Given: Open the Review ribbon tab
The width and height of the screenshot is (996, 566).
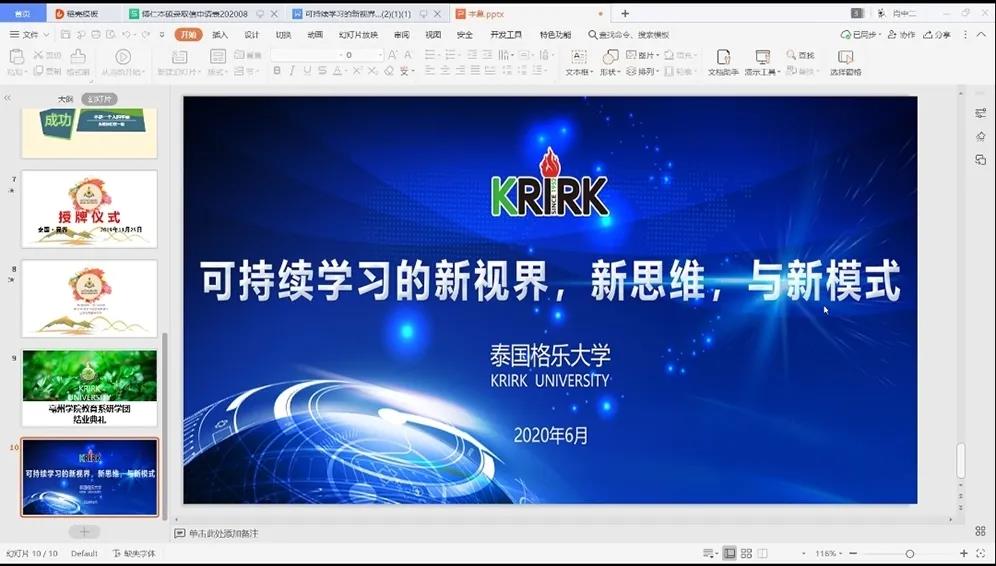Looking at the screenshot, I should click(x=401, y=34).
